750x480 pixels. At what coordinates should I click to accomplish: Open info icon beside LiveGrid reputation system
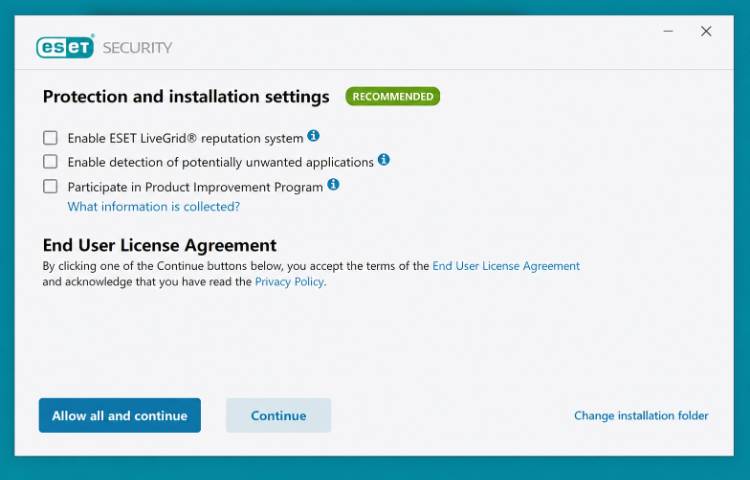313,136
